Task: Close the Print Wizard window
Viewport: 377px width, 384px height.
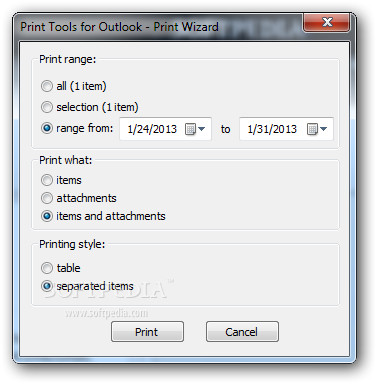Action: click(327, 23)
